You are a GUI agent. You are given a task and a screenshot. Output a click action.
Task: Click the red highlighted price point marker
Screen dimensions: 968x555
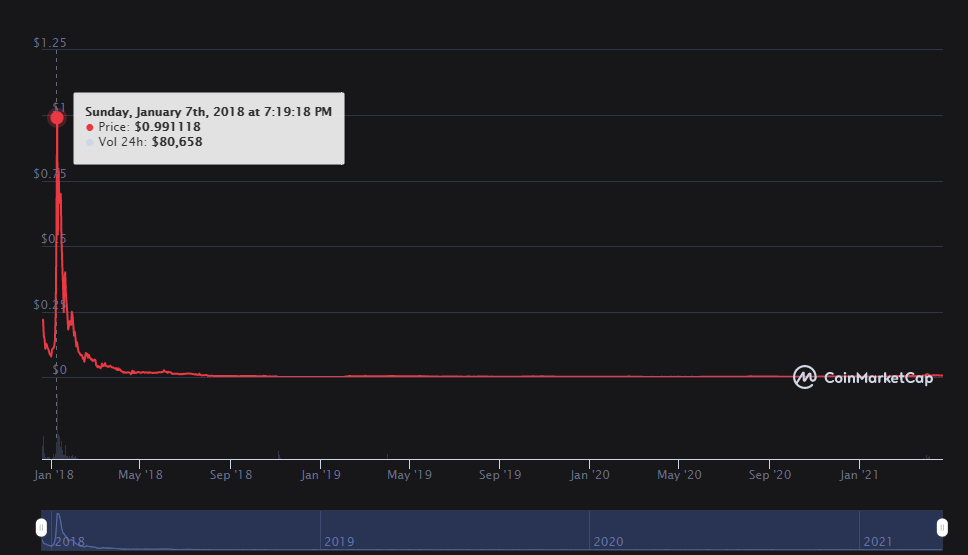[57, 117]
